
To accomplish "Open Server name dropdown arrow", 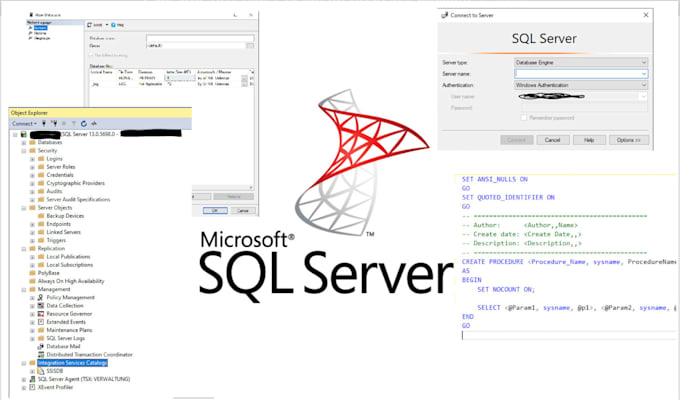I will (x=644, y=74).
